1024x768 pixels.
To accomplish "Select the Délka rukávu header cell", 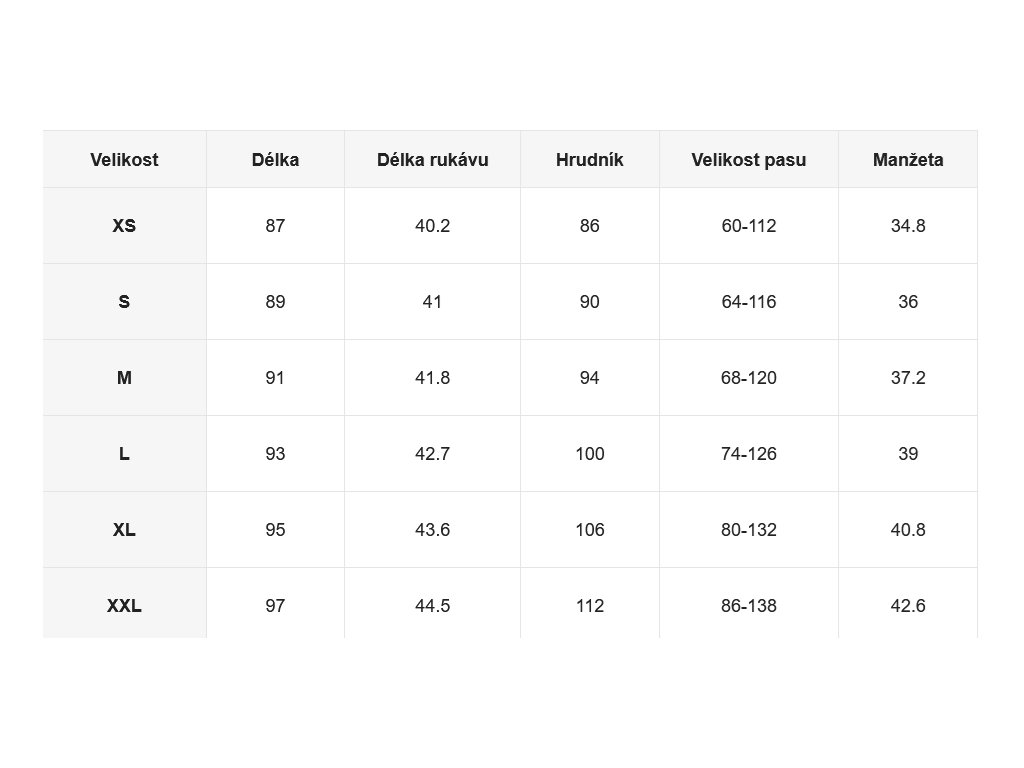I will click(x=432, y=159).
